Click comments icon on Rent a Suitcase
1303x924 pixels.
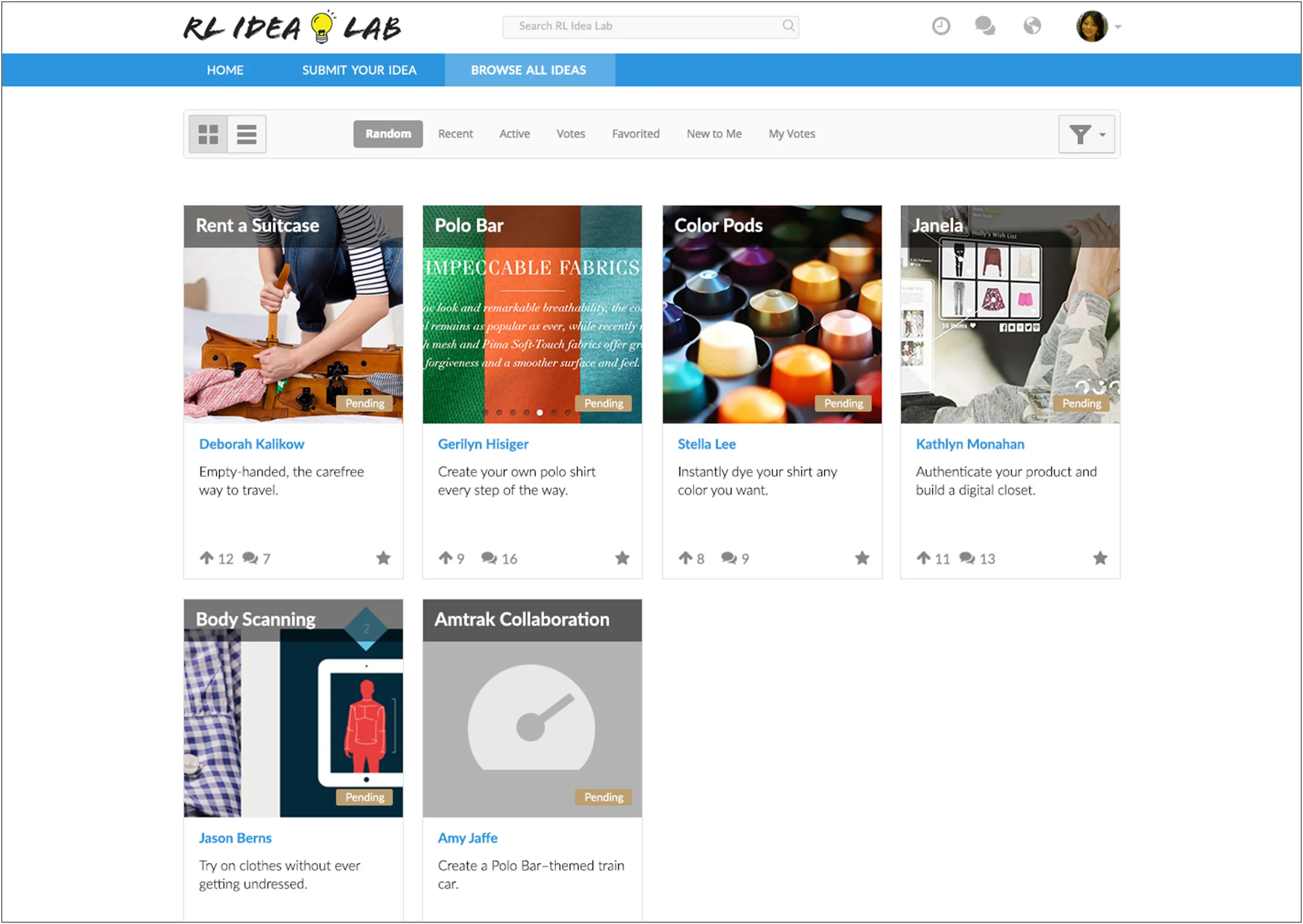tap(250, 558)
